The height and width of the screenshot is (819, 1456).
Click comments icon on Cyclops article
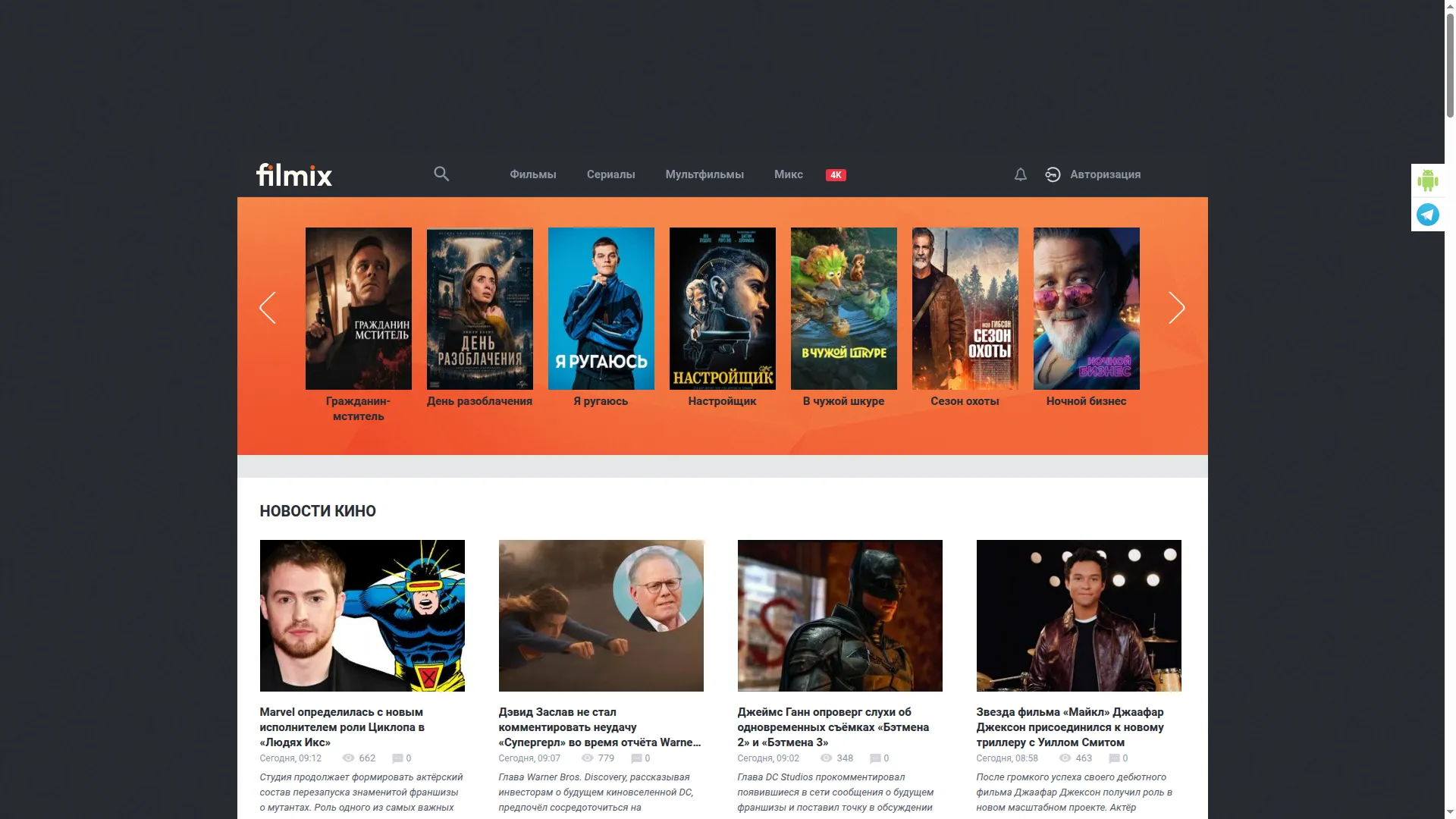[397, 758]
